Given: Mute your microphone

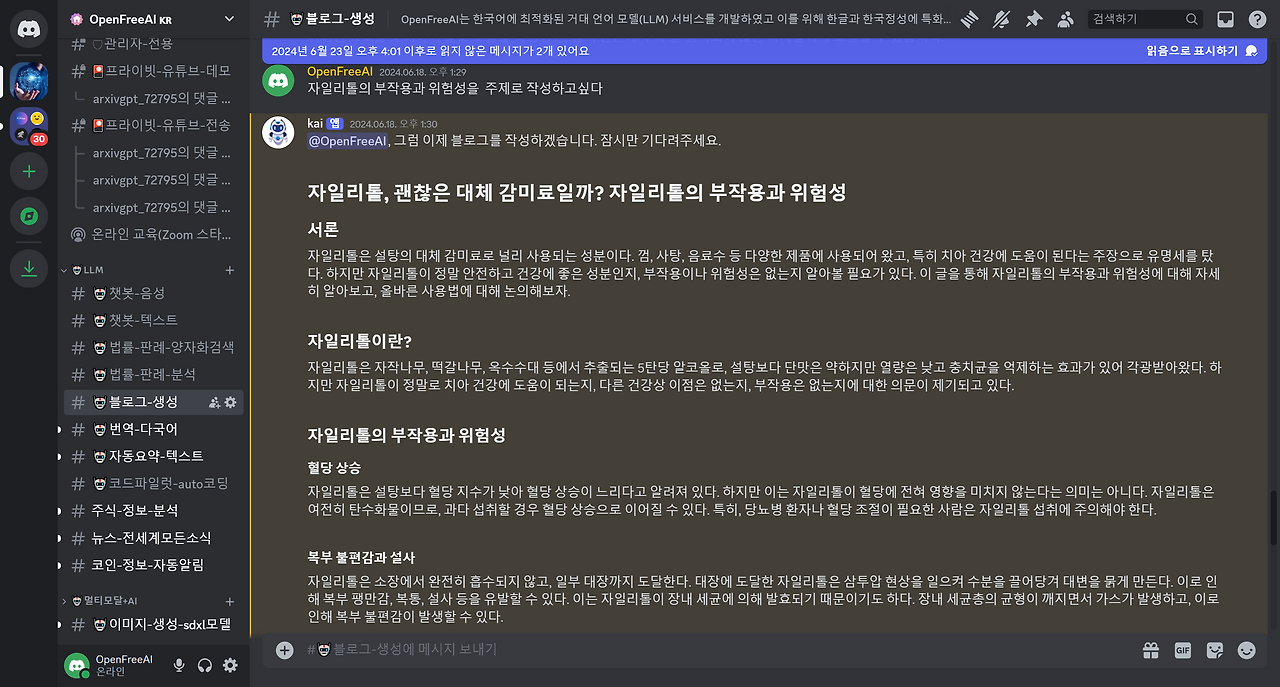Looking at the screenshot, I should point(178,665).
